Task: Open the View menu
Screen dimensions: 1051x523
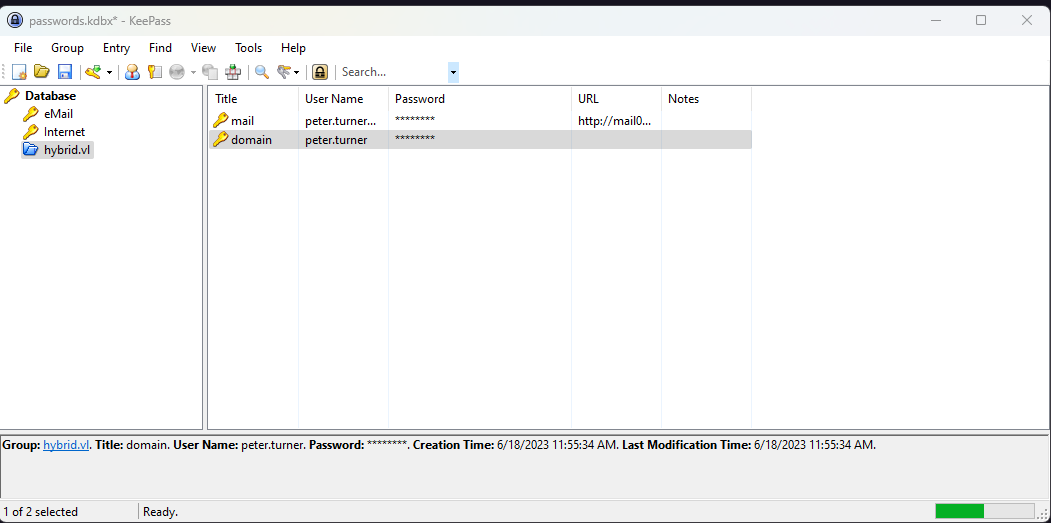Action: click(204, 48)
